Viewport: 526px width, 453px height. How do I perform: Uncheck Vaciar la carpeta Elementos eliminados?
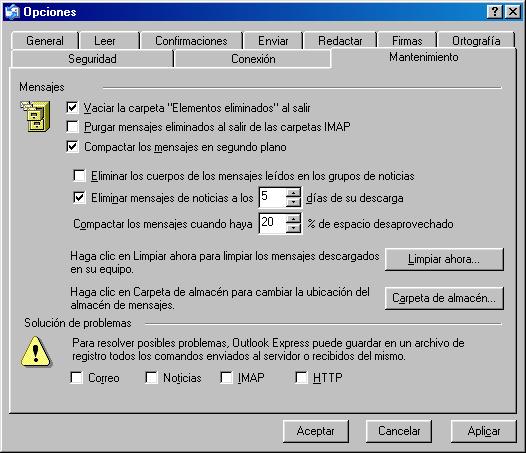click(x=72, y=107)
